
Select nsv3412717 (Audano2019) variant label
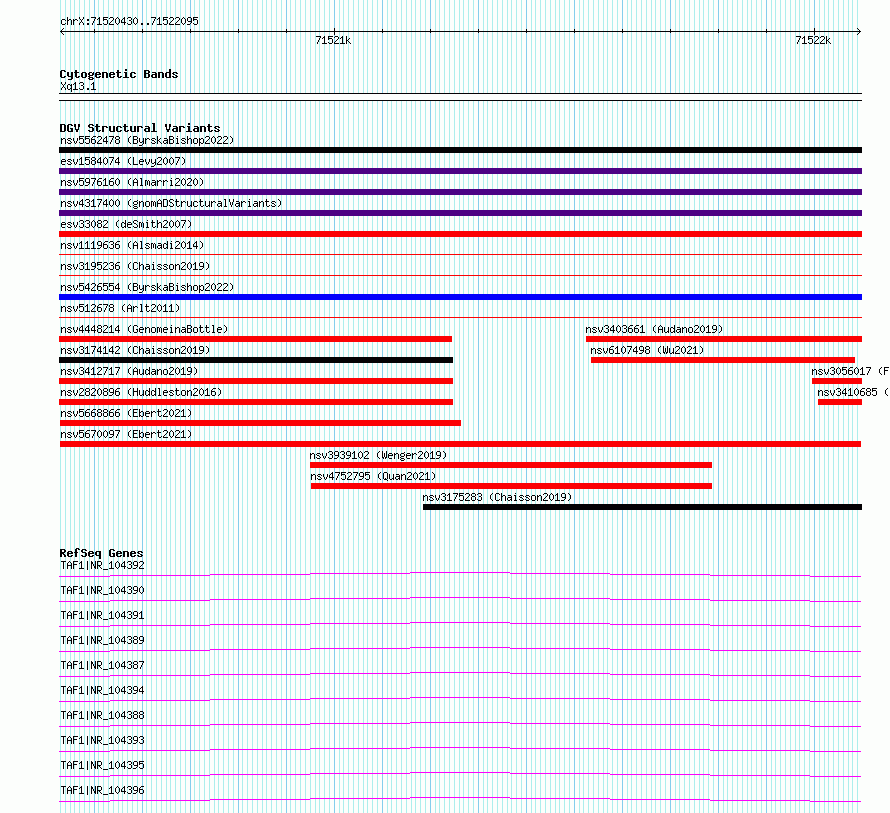pyautogui.click(x=129, y=371)
